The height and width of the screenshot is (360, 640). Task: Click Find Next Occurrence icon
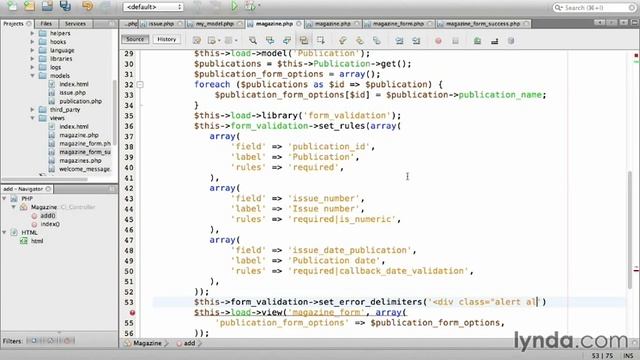[287, 40]
